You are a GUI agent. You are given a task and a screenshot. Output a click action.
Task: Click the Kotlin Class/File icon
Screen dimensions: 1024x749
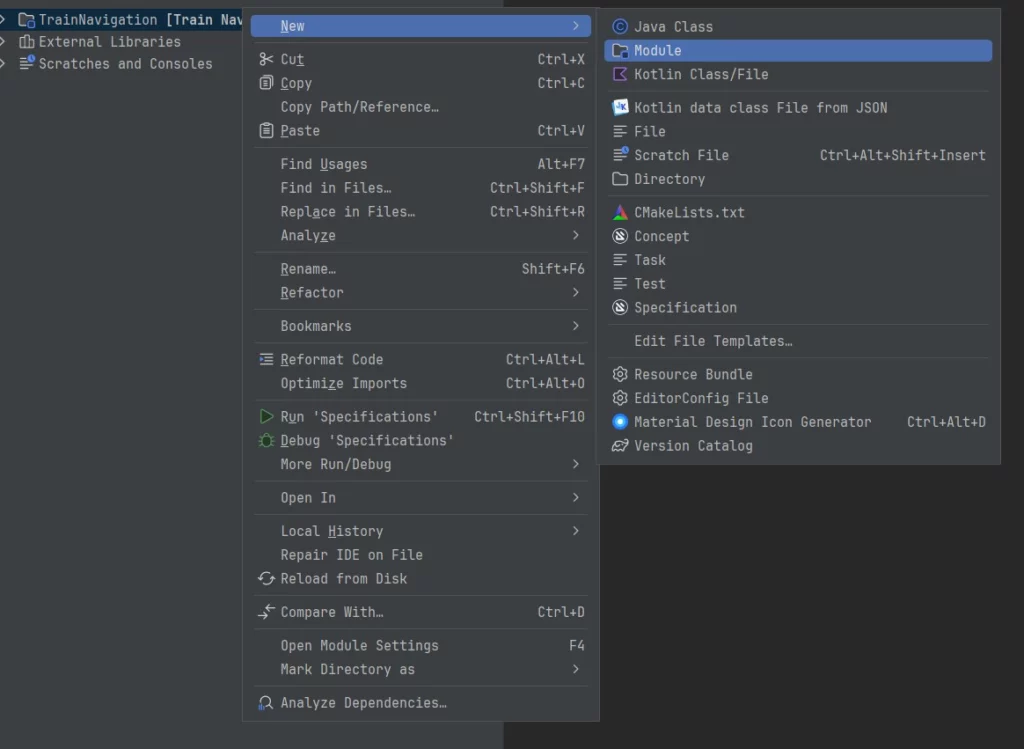pos(620,75)
